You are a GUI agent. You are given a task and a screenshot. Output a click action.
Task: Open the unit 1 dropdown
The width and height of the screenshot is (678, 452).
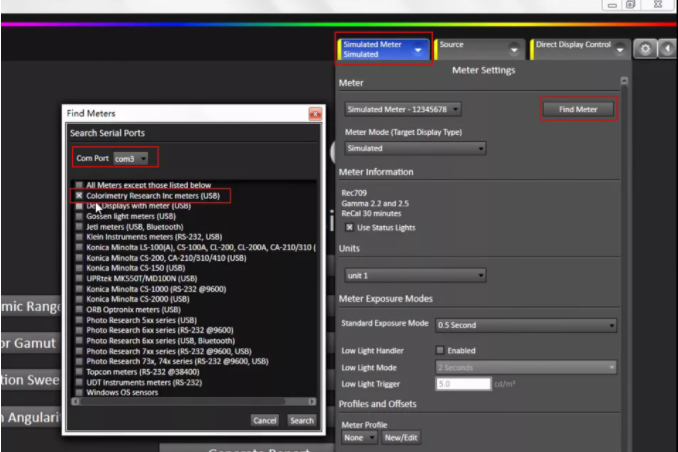(415, 276)
